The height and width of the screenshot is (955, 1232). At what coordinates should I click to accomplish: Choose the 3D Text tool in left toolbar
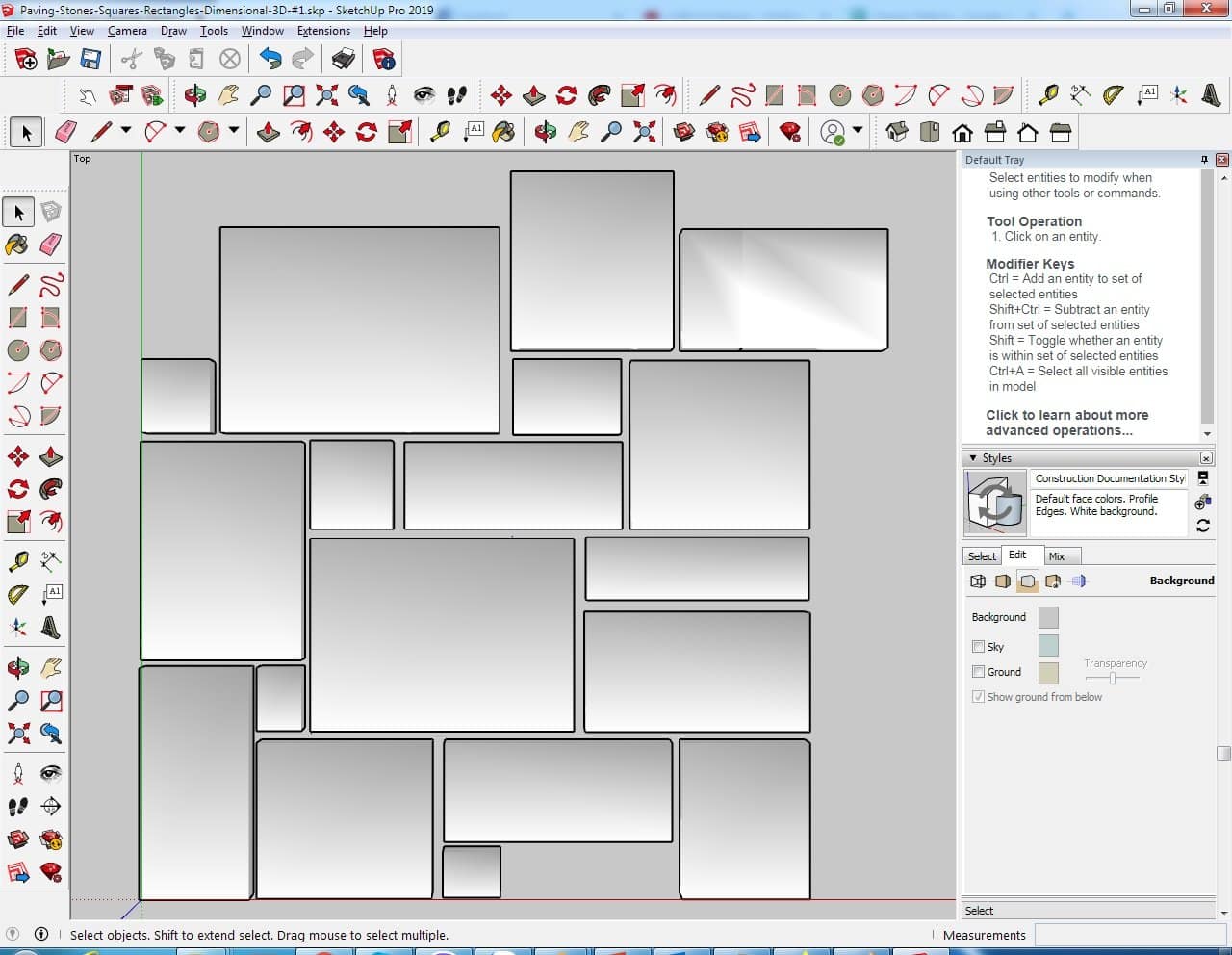[51, 628]
